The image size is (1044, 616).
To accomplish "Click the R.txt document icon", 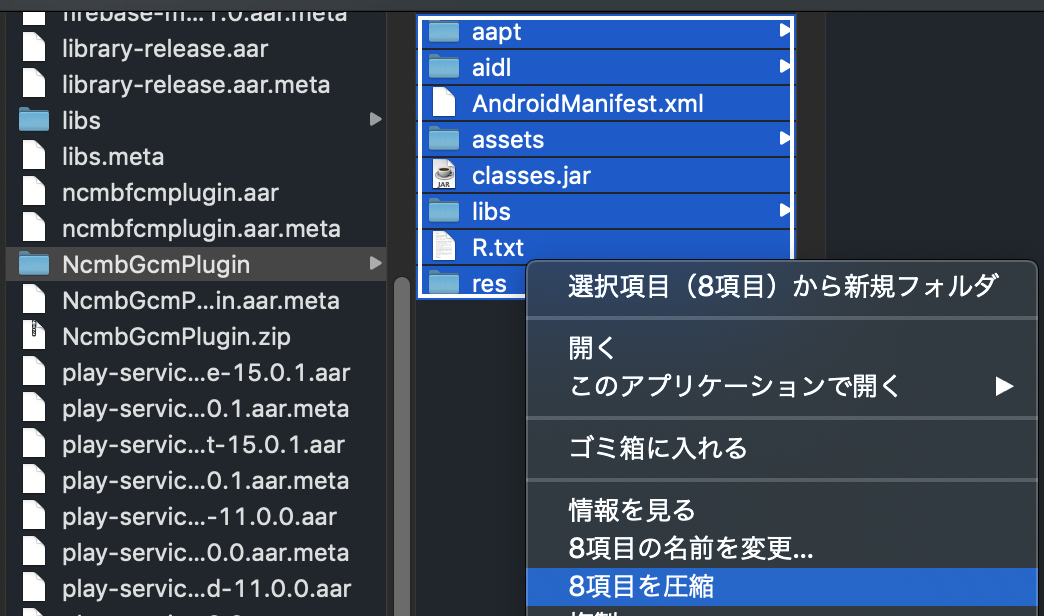I will click(x=444, y=246).
